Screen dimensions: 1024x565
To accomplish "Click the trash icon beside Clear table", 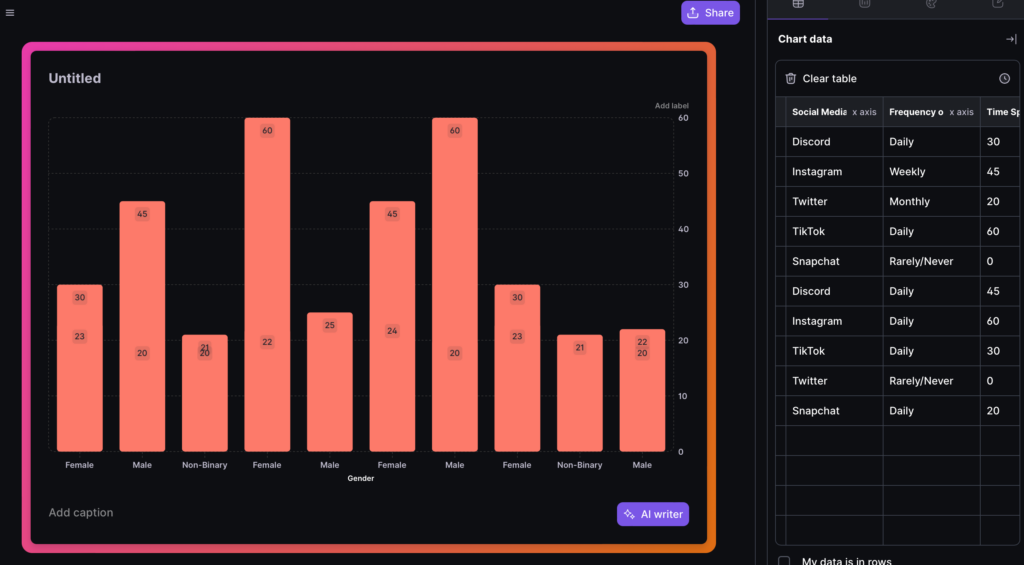I will pyautogui.click(x=791, y=78).
